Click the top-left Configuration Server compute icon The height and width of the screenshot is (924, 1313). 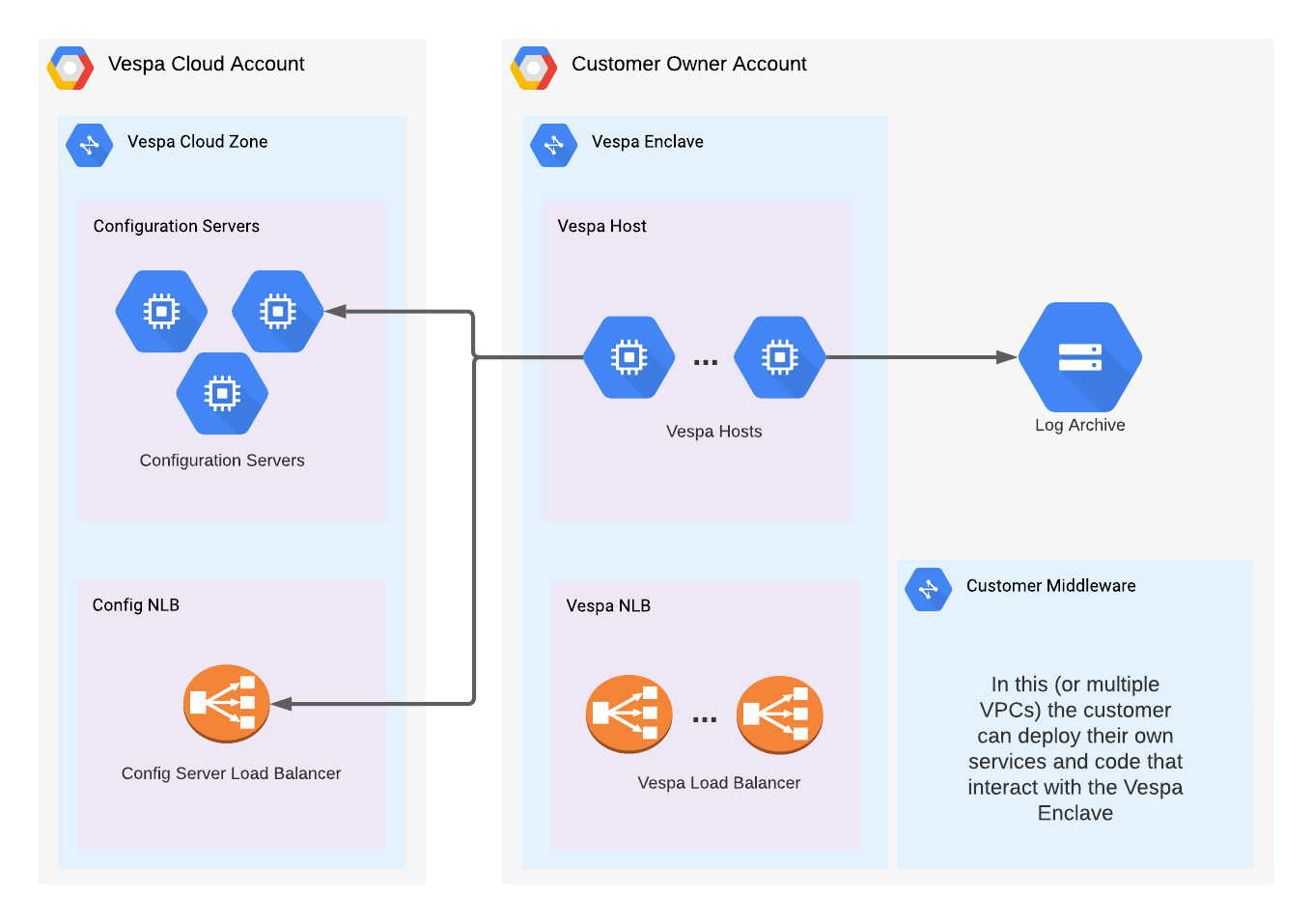point(161,311)
